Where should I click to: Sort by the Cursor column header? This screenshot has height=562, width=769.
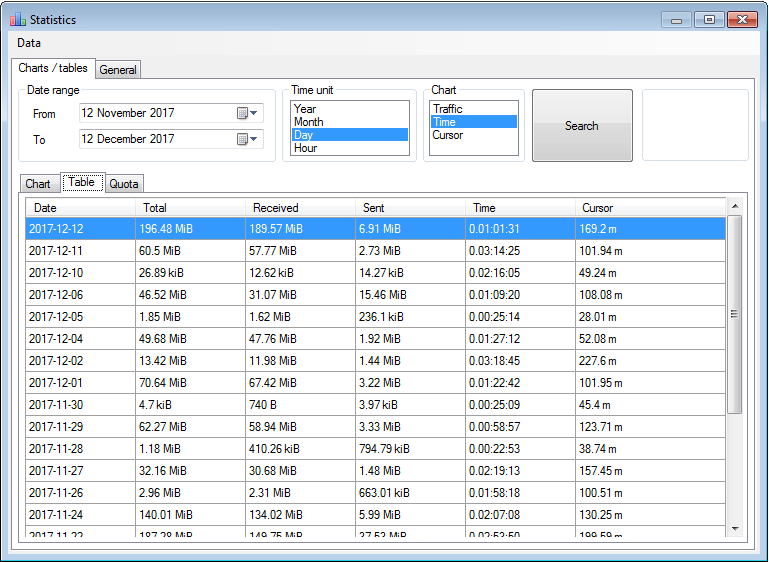(650, 208)
